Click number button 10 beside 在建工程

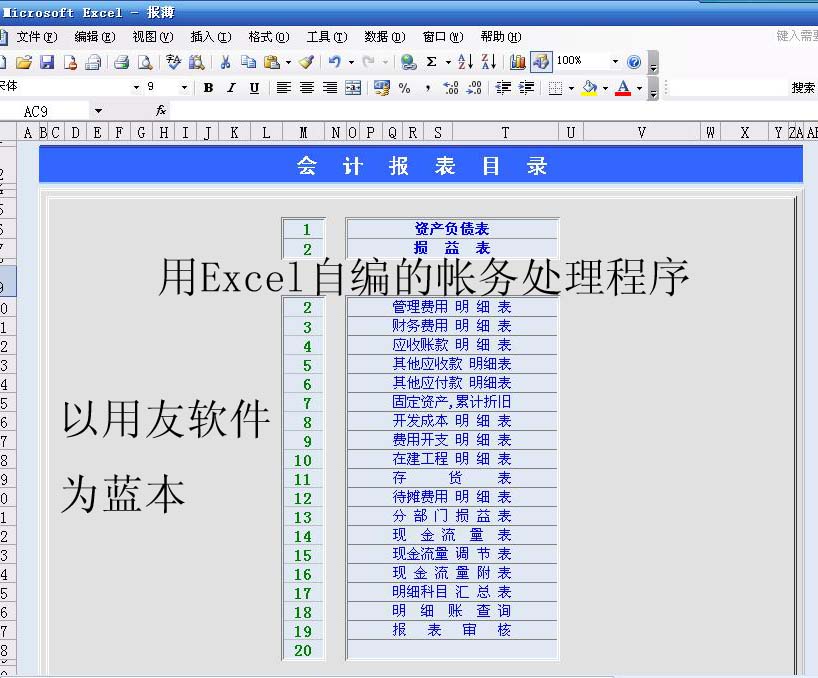coord(303,461)
